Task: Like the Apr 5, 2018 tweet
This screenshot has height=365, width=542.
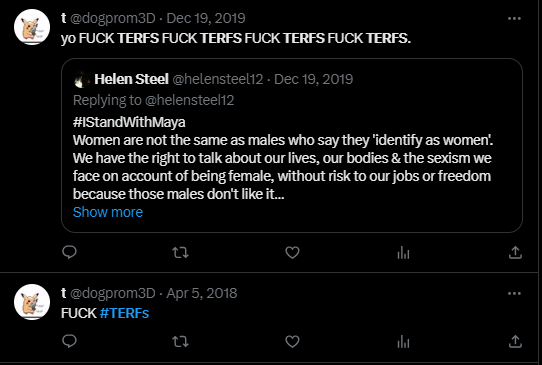Action: pos(292,342)
